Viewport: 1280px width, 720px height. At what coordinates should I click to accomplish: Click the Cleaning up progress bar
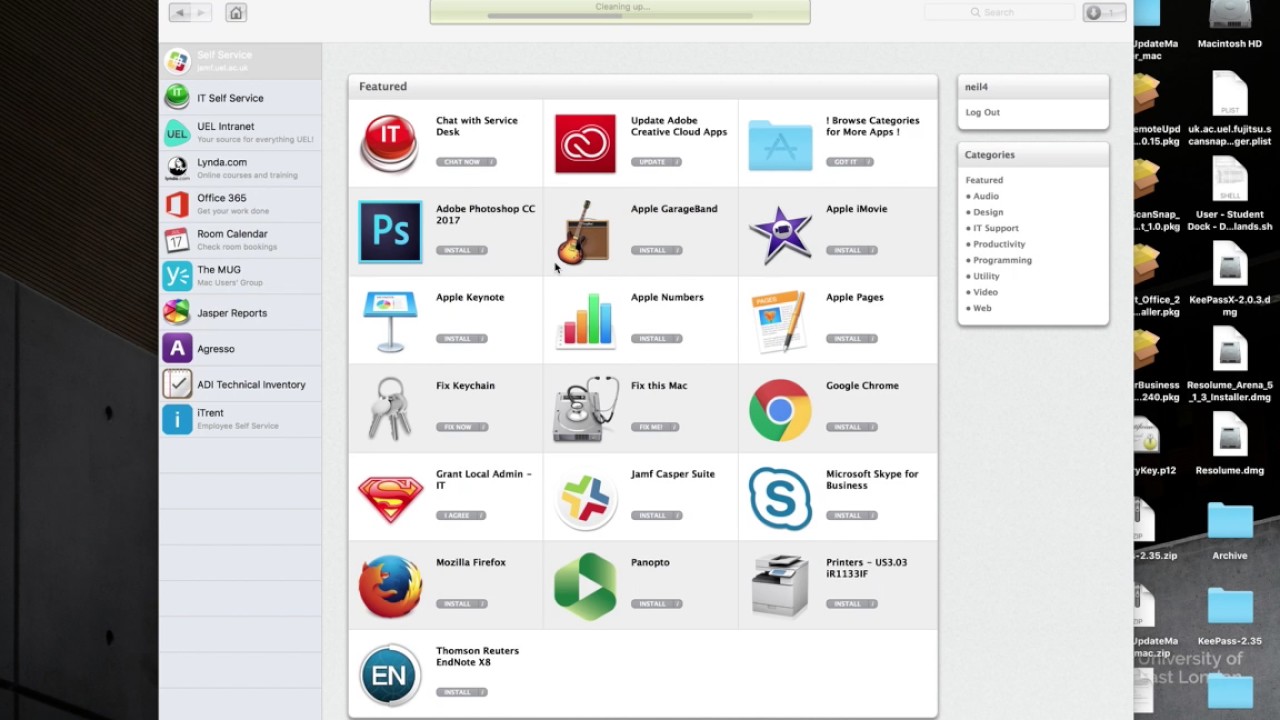click(x=620, y=16)
